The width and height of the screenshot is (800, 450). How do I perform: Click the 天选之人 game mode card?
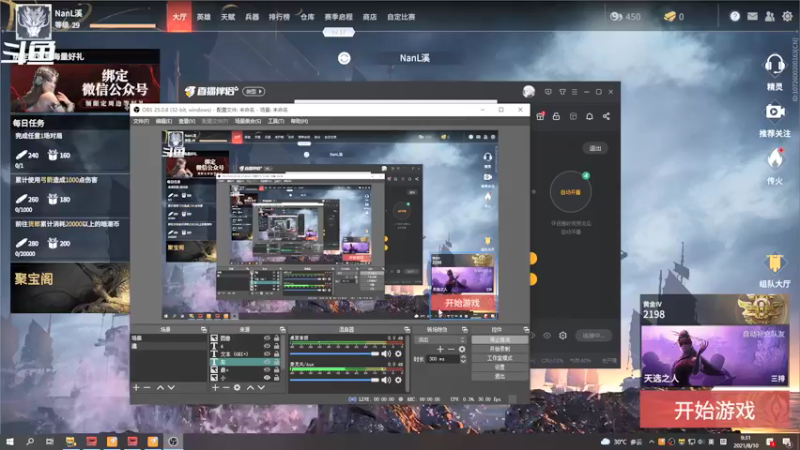click(714, 356)
